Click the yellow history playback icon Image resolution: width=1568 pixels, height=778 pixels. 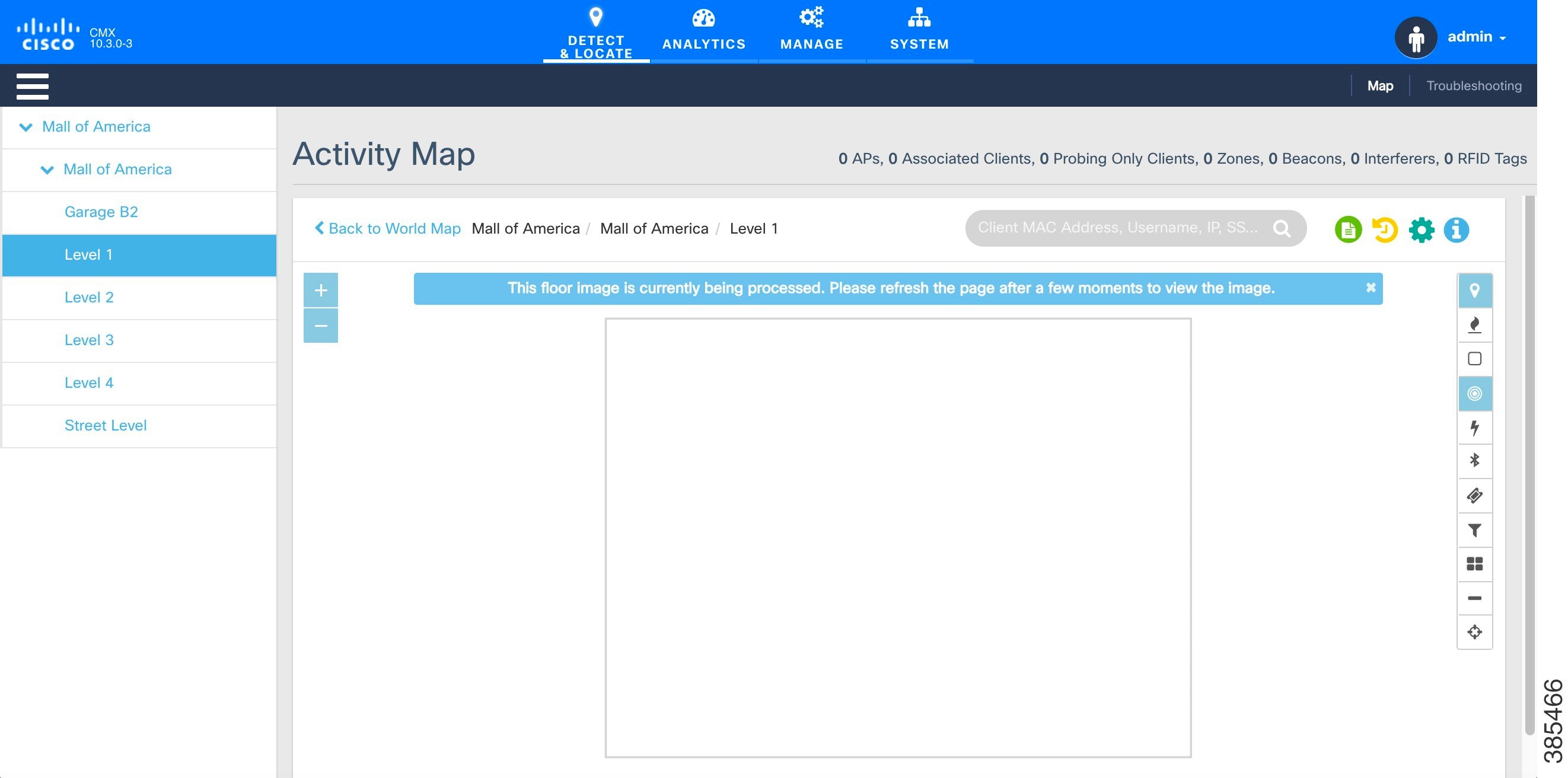point(1384,229)
